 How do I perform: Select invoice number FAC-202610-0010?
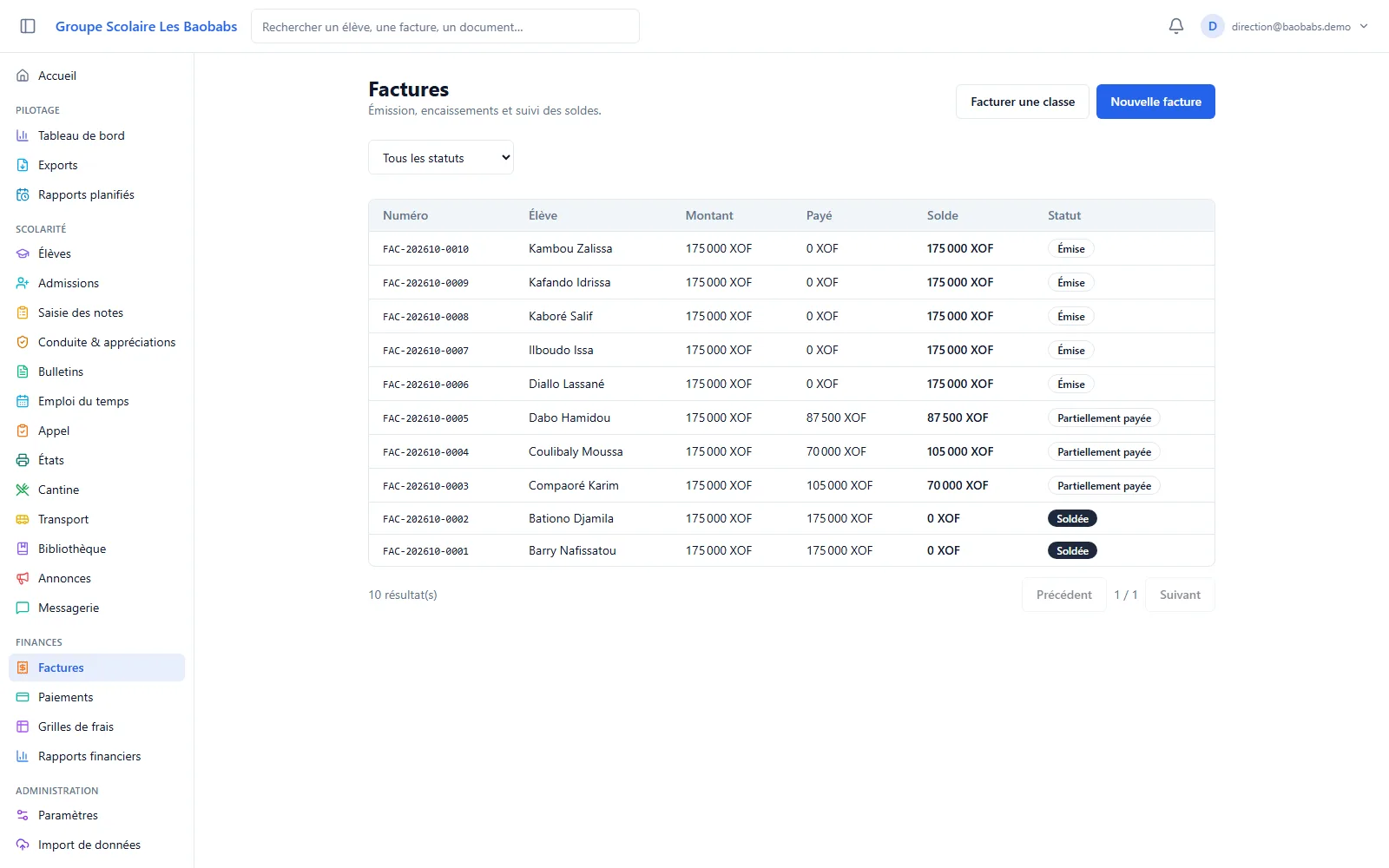pyautogui.click(x=425, y=249)
